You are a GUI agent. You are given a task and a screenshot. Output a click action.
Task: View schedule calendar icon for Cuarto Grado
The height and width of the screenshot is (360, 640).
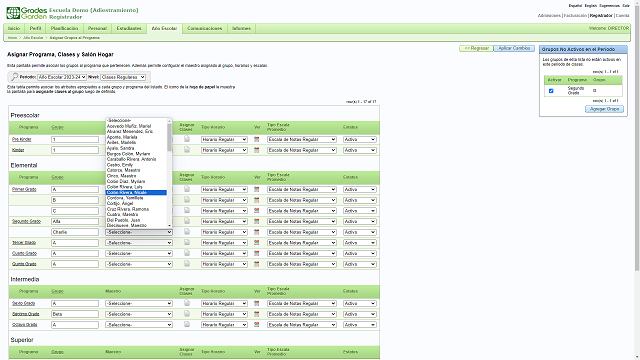pyautogui.click(x=256, y=253)
